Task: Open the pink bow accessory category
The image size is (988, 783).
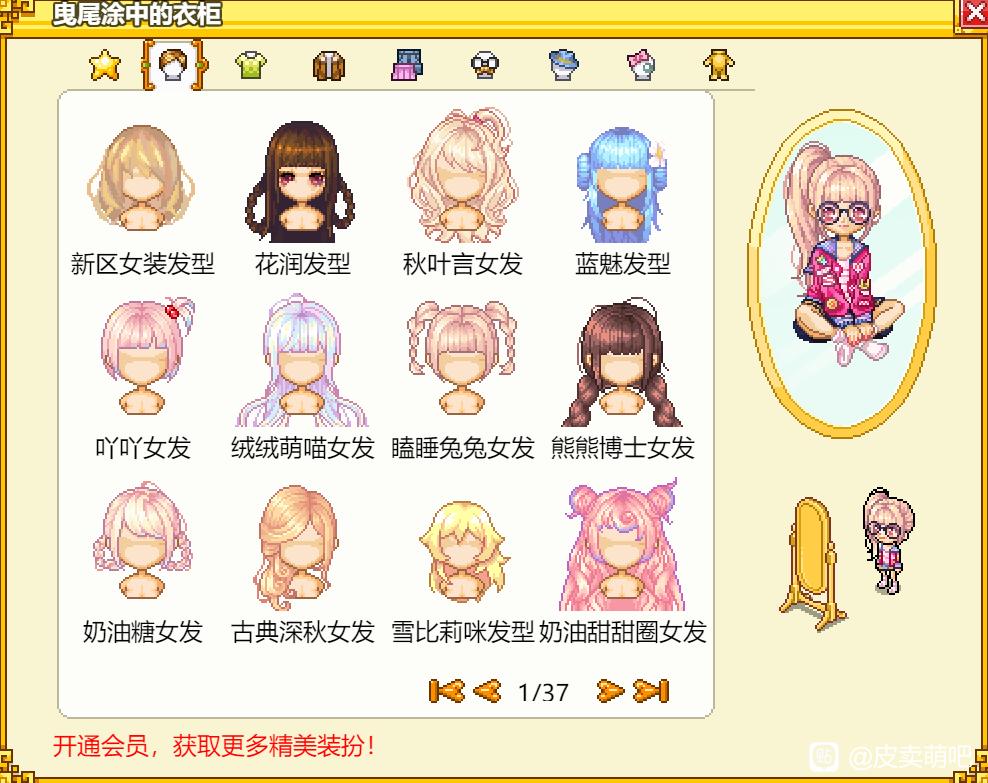Action: click(x=641, y=66)
